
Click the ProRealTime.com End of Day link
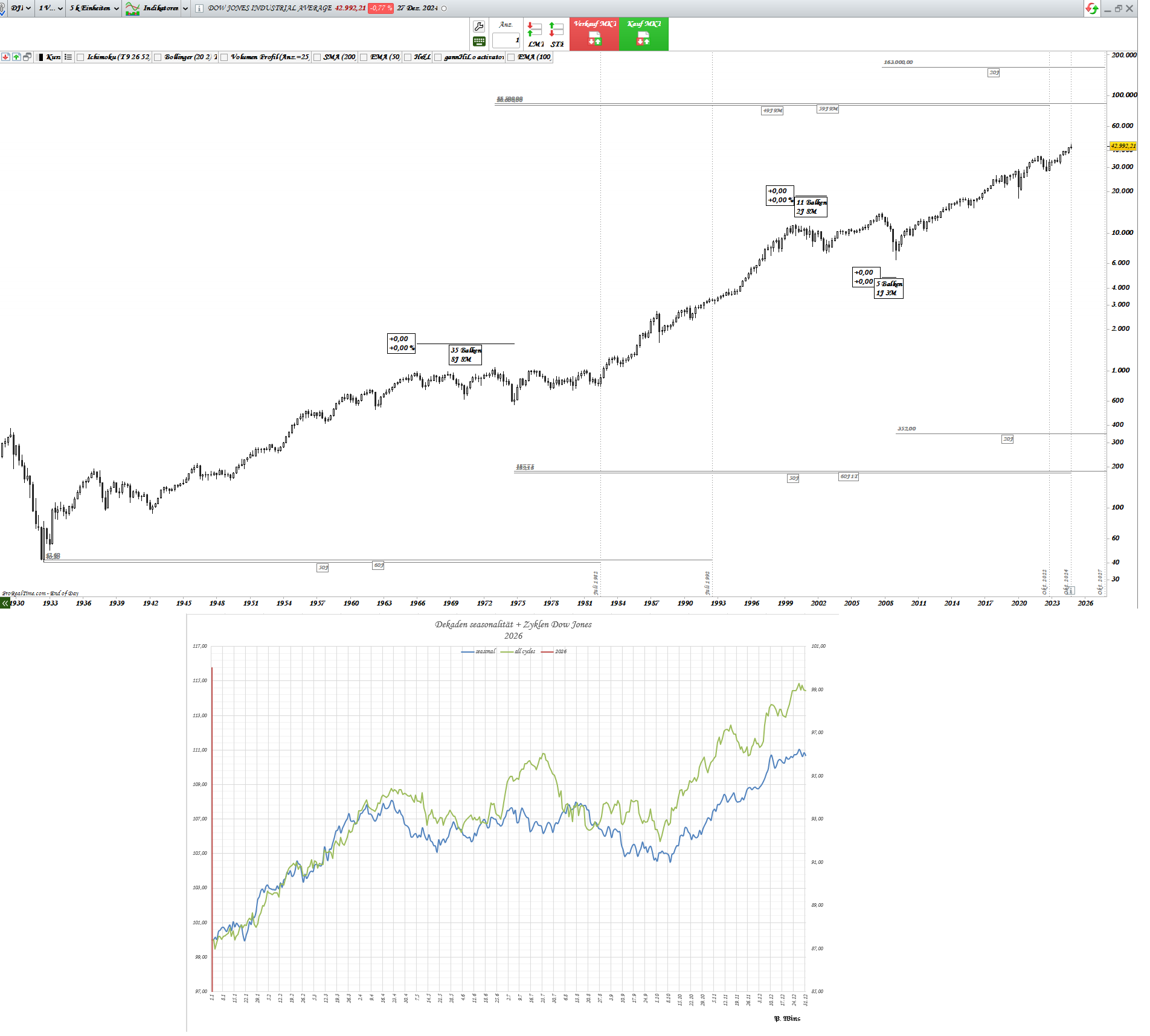(x=40, y=593)
